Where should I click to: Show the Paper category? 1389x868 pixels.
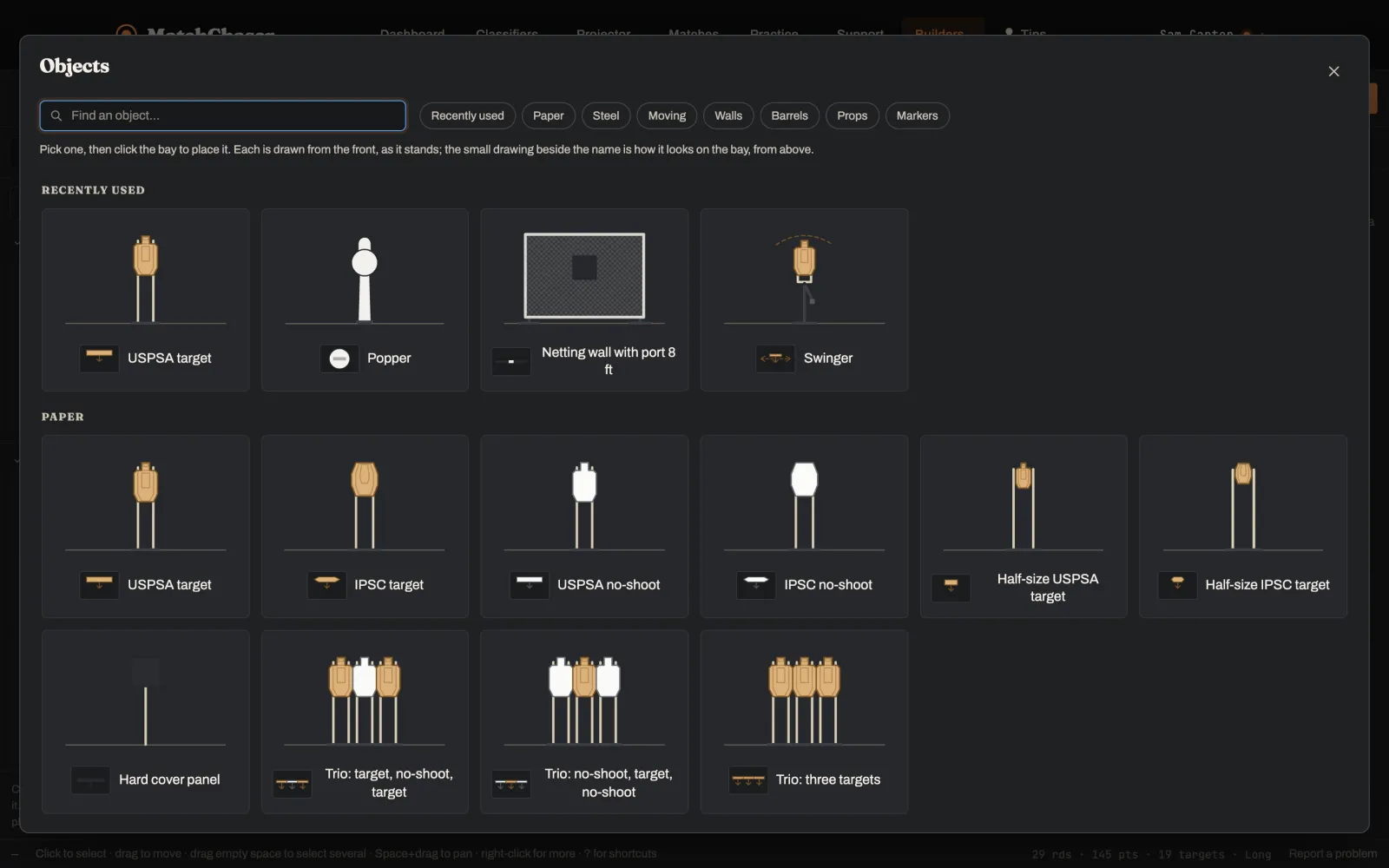point(548,115)
